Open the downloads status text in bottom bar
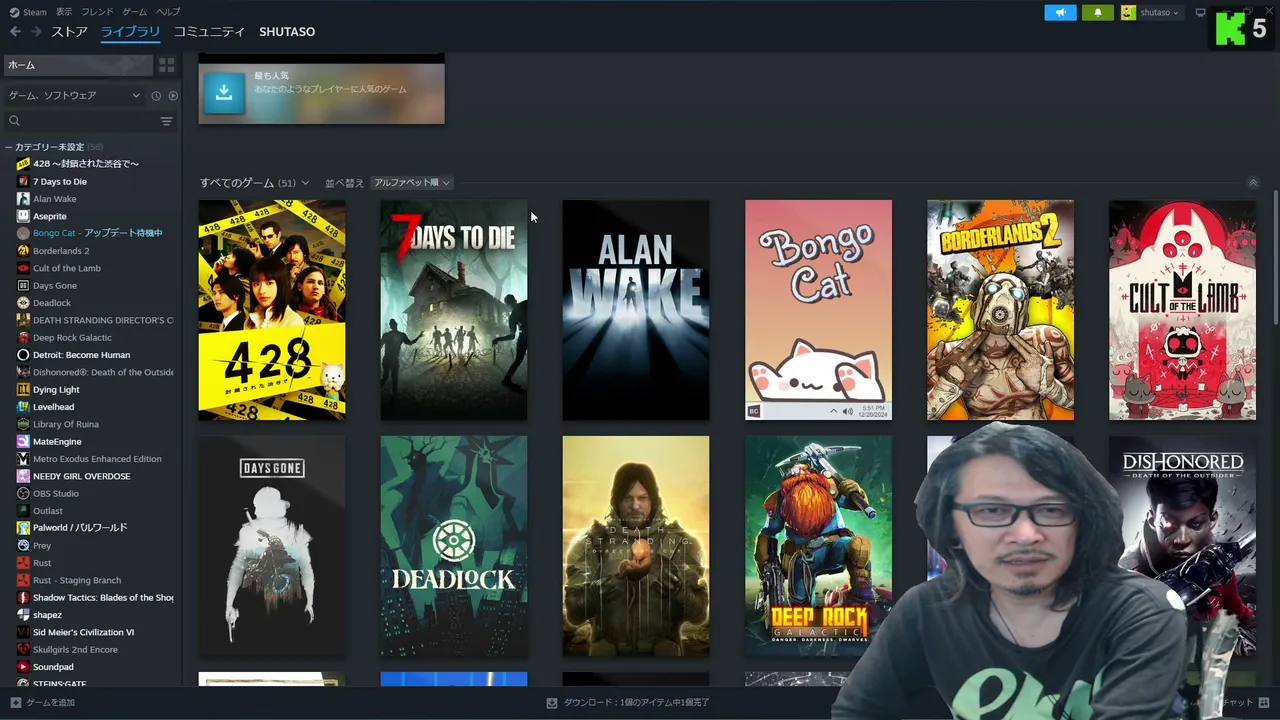The height and width of the screenshot is (720, 1280). pos(637,703)
